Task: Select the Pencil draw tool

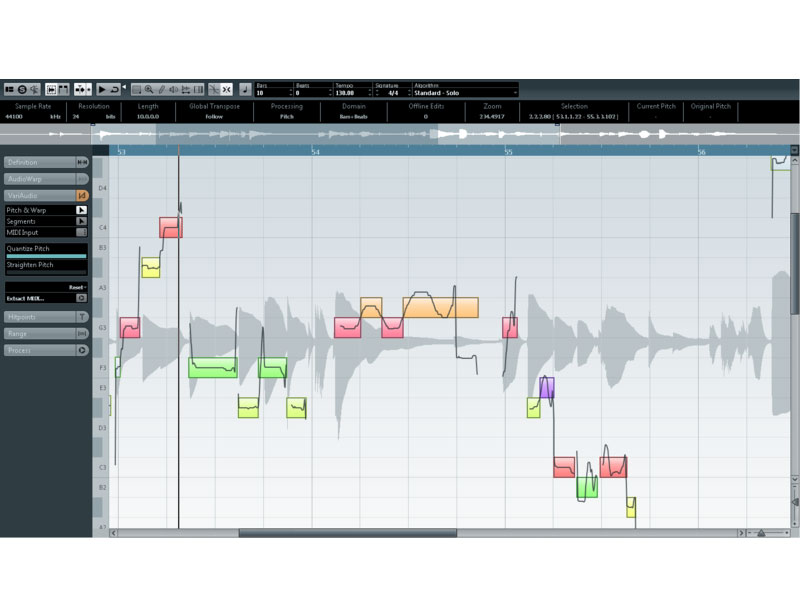Action: 162,86
